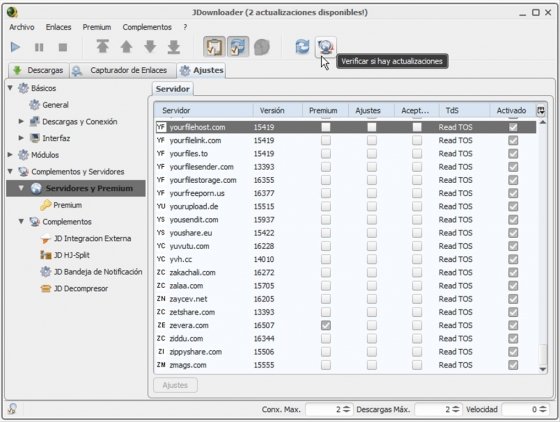Expand Descargas y Conexión node
The width and height of the screenshot is (560, 422).
(x=21, y=121)
